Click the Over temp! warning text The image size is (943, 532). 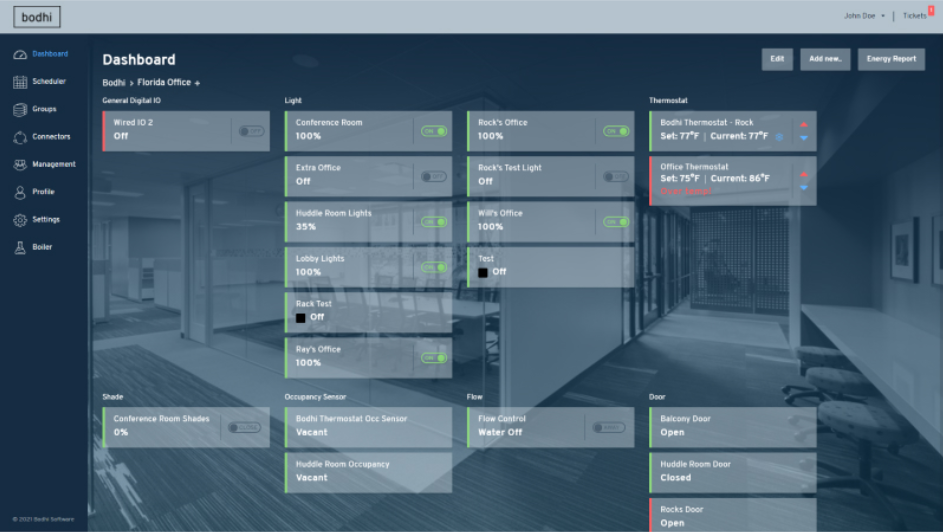tap(686, 192)
